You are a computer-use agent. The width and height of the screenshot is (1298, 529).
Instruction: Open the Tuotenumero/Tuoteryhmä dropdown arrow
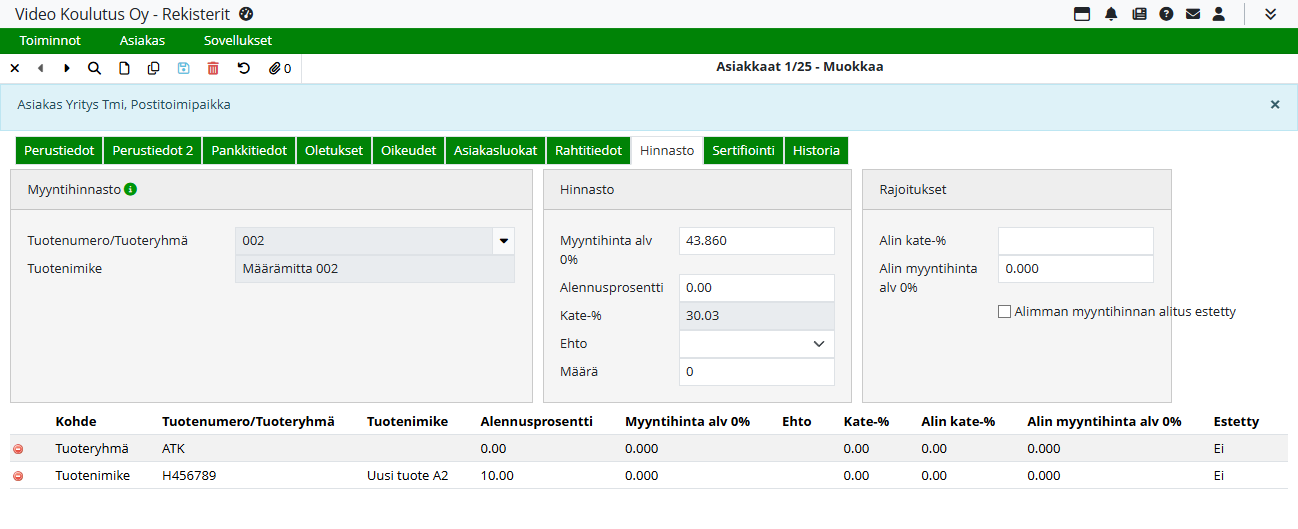pyautogui.click(x=503, y=241)
